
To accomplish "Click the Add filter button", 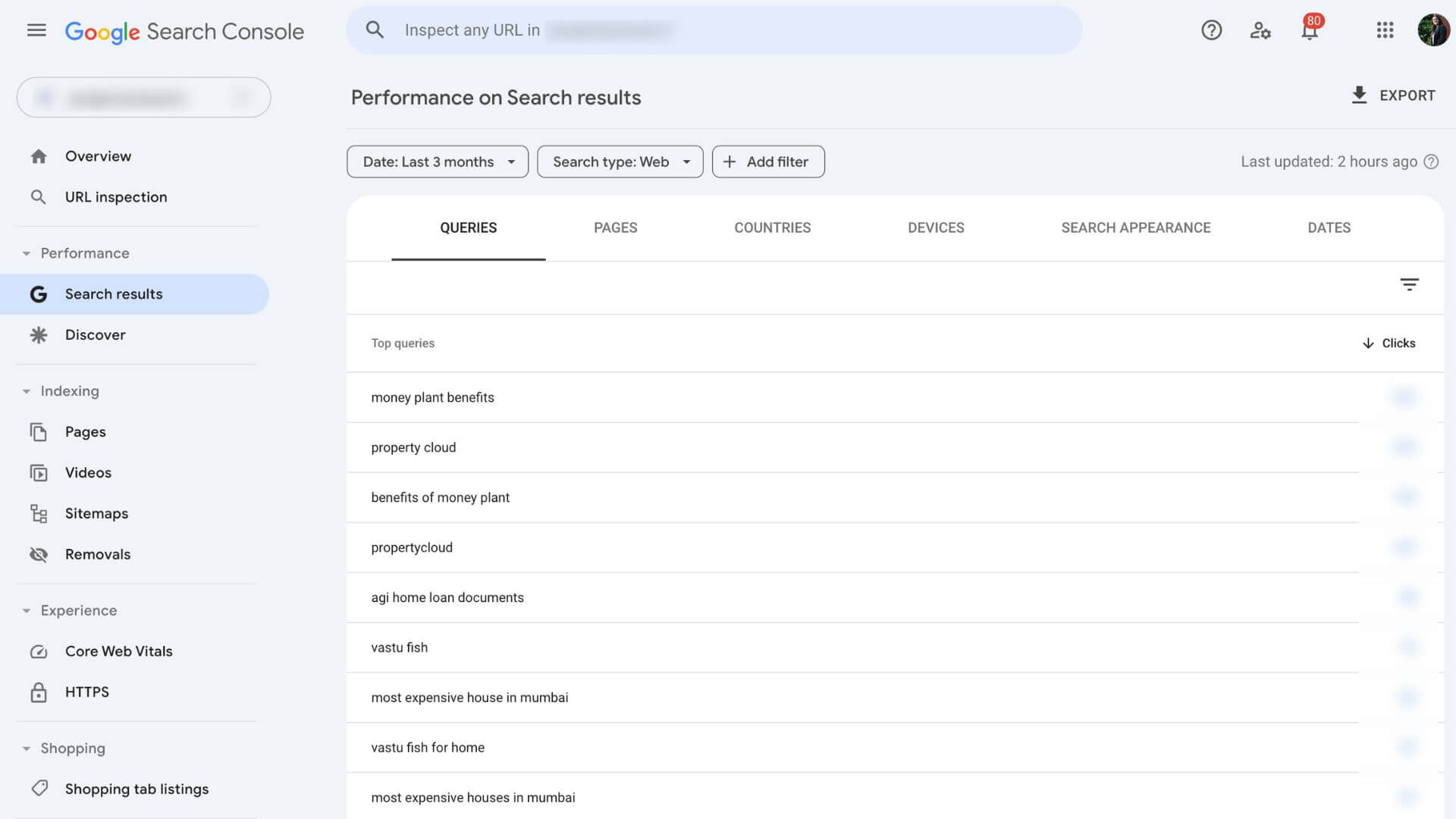I will (x=768, y=162).
